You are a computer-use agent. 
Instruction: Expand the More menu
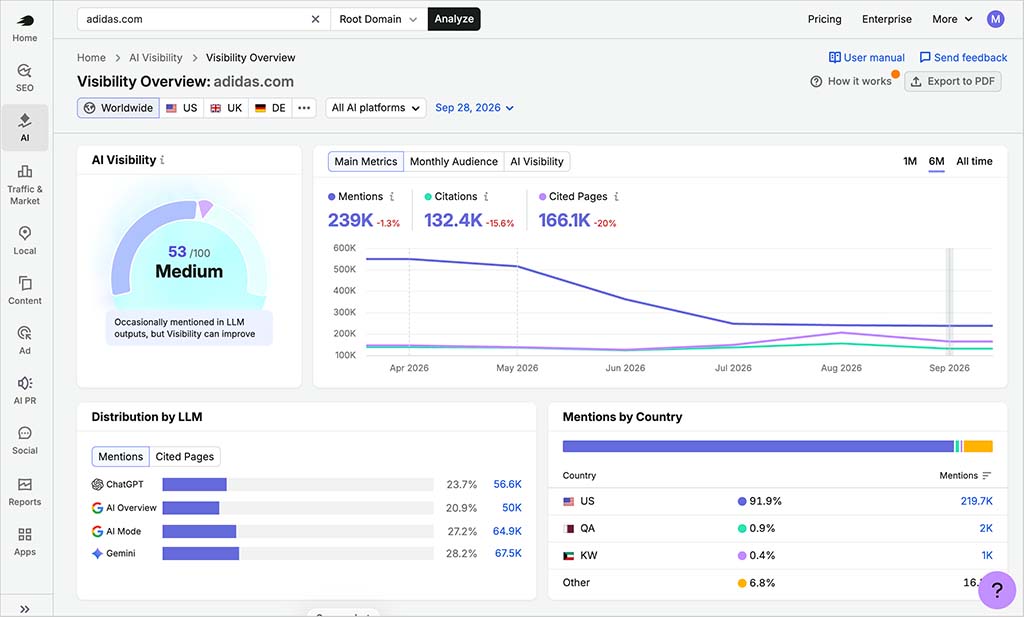point(952,19)
